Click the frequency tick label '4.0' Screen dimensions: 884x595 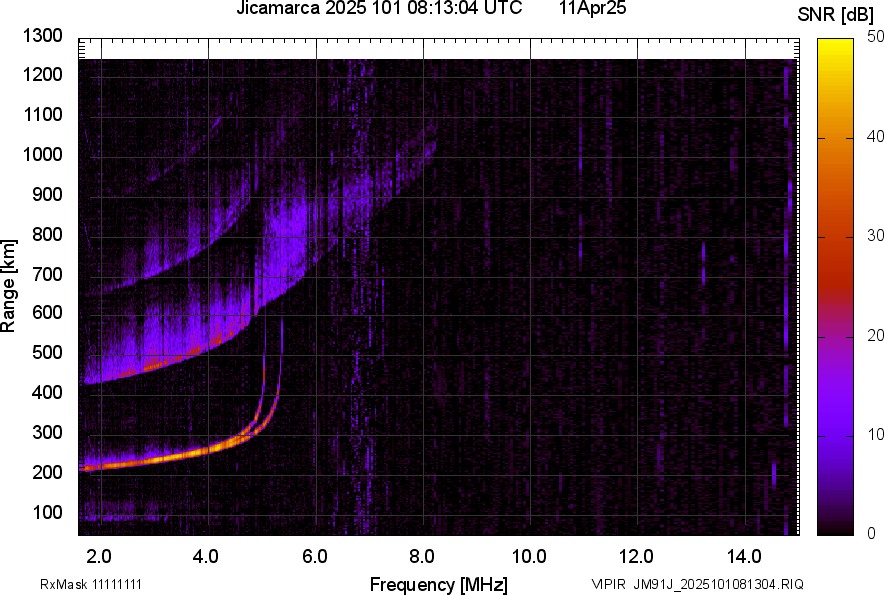pos(205,556)
